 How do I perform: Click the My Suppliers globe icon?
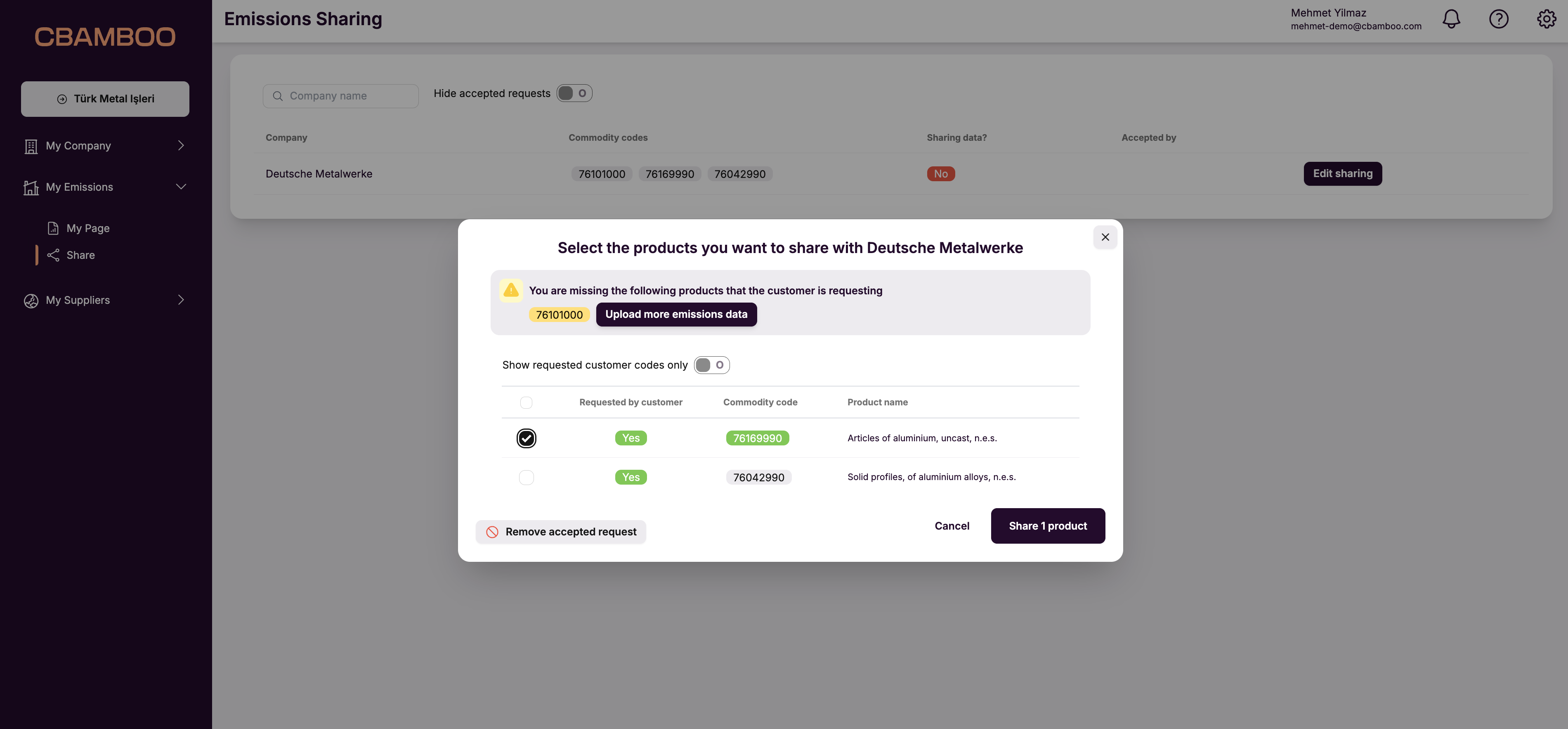tap(31, 300)
